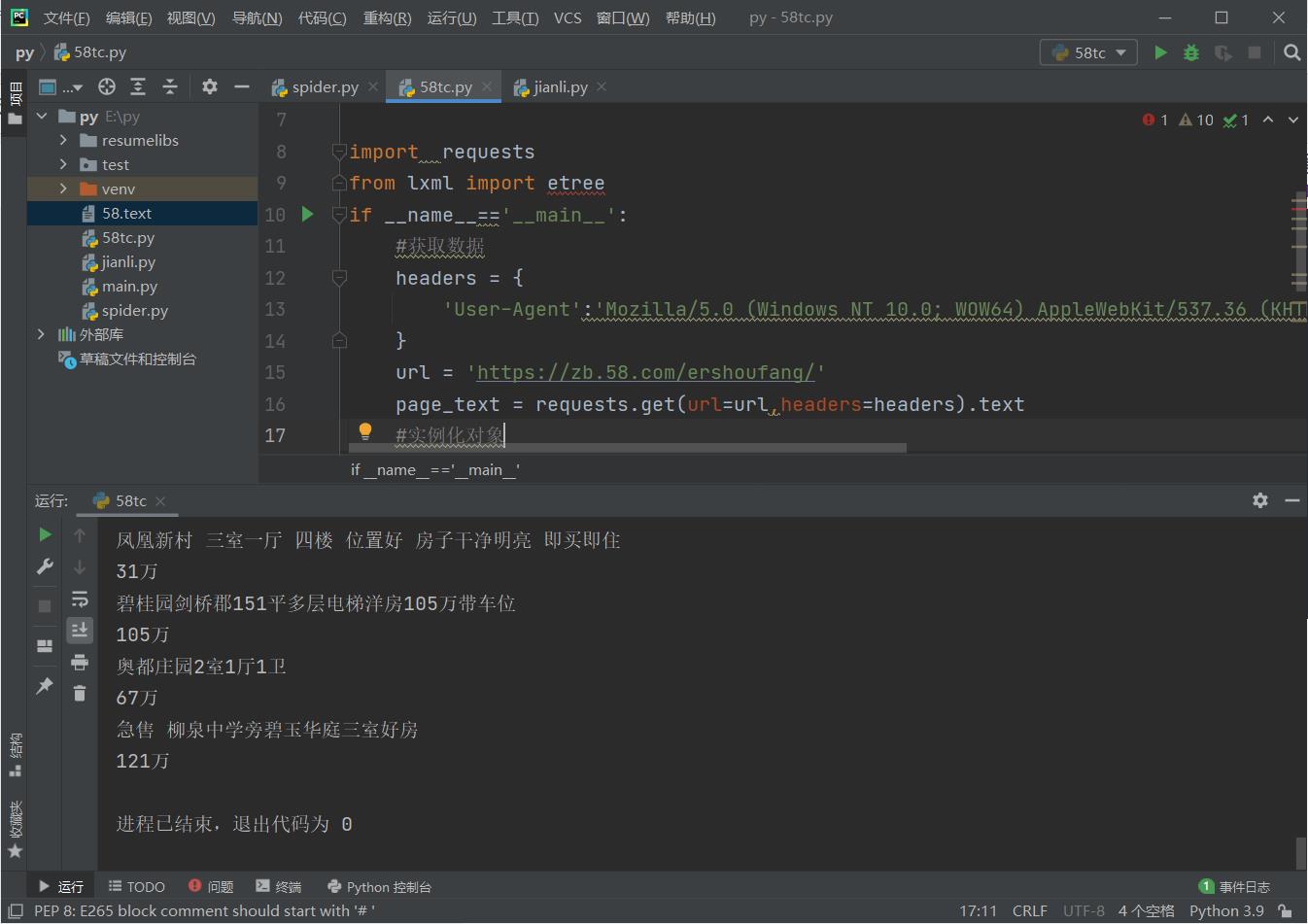
Task: Switch to the jianli.py editor tab
Action: point(561,86)
